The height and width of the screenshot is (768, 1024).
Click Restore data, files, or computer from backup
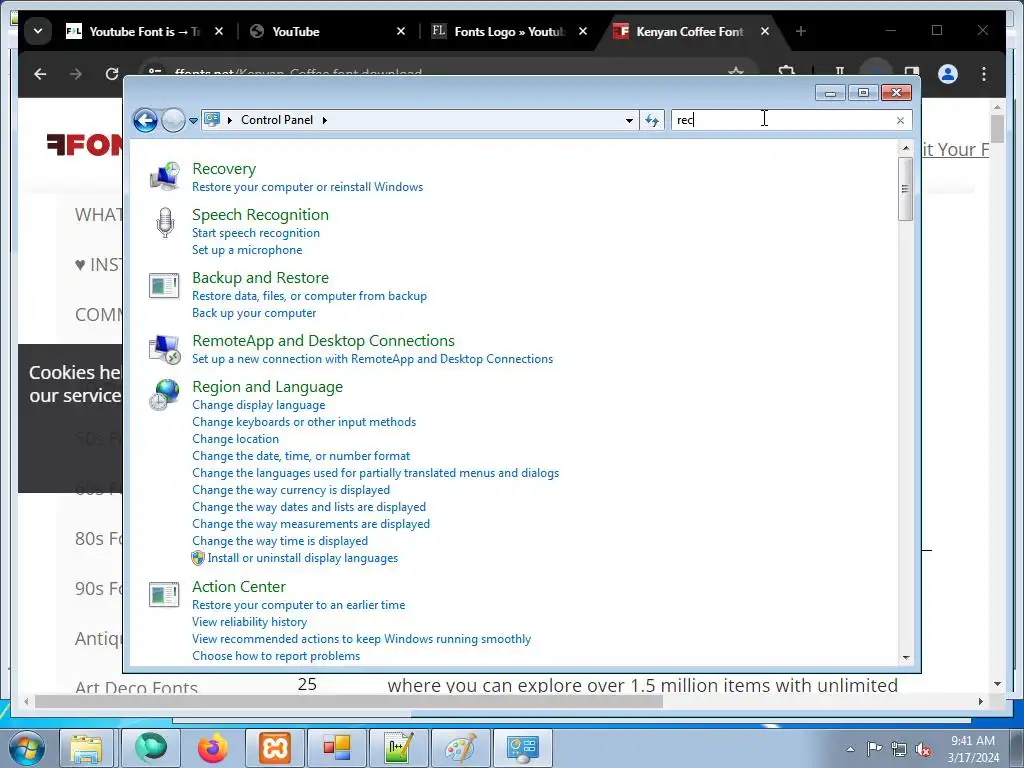tap(310, 296)
